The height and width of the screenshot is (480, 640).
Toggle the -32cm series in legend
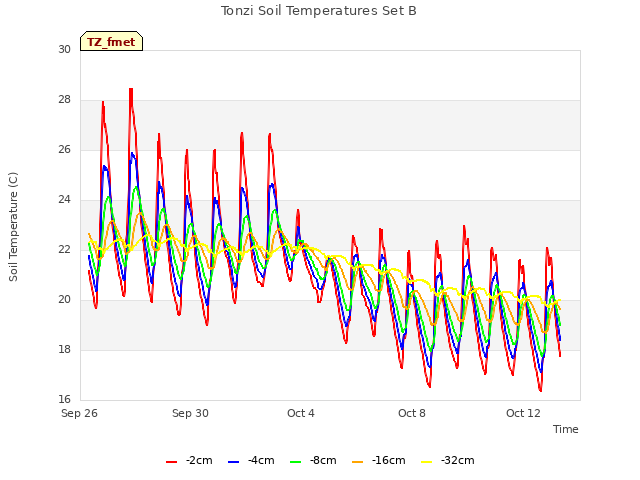click(x=448, y=461)
